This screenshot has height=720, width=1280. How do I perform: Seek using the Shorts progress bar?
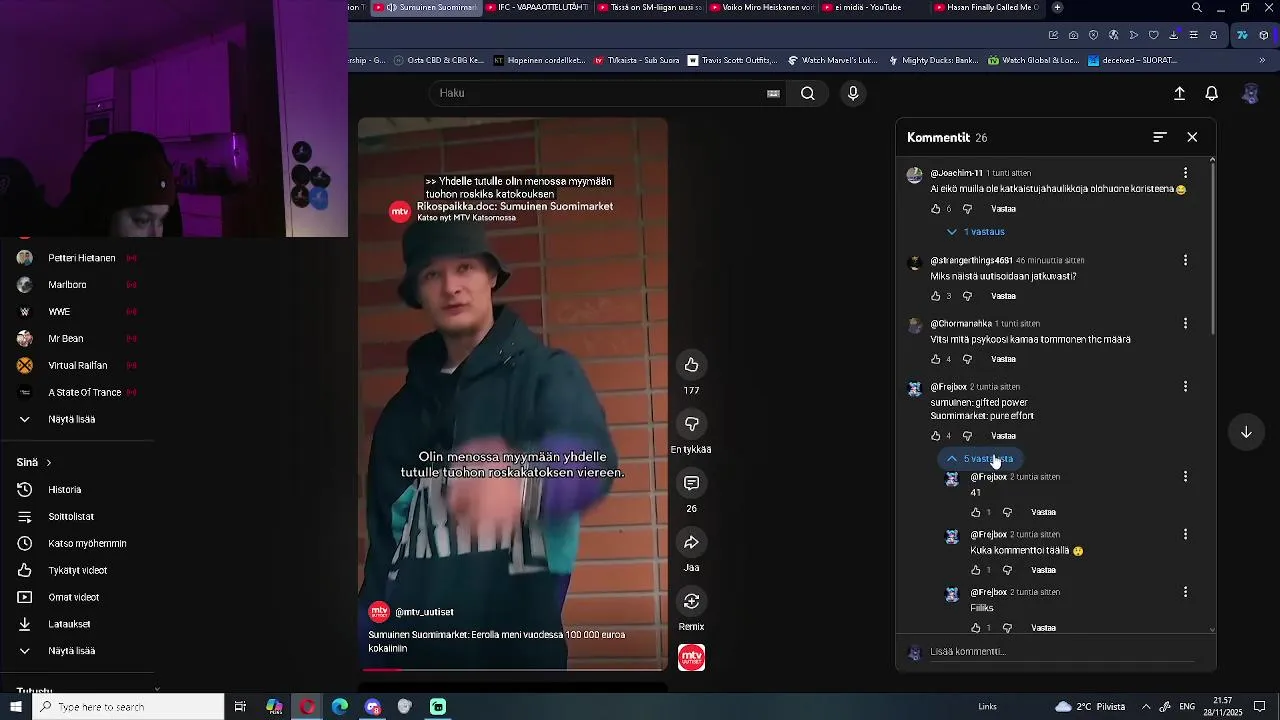pyautogui.click(x=513, y=669)
